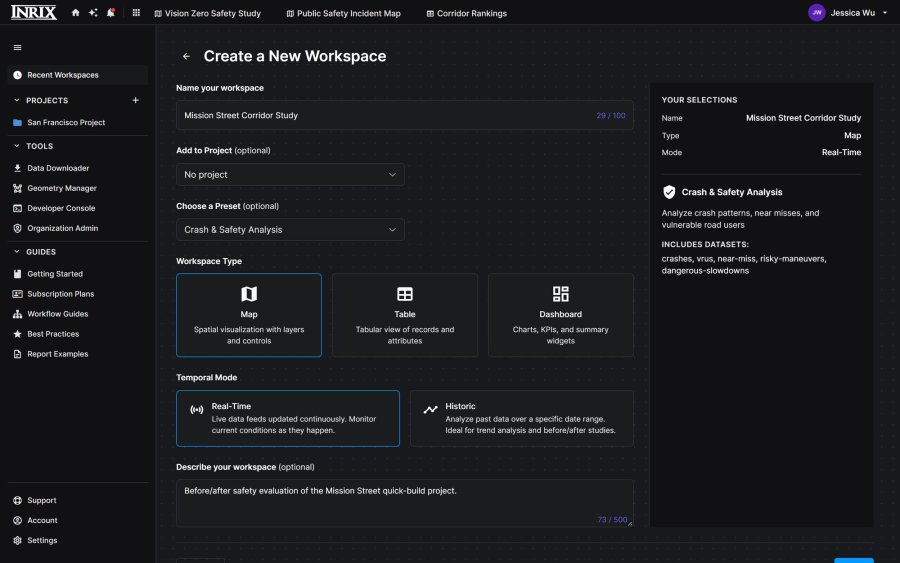
Task: Click the workspace name input field
Action: click(x=405, y=115)
